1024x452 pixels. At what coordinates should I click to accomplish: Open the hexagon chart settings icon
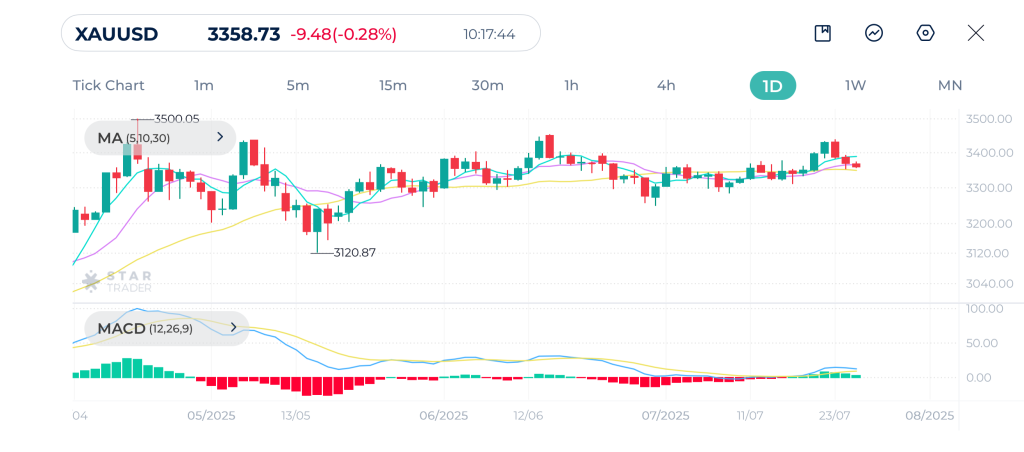click(x=925, y=33)
